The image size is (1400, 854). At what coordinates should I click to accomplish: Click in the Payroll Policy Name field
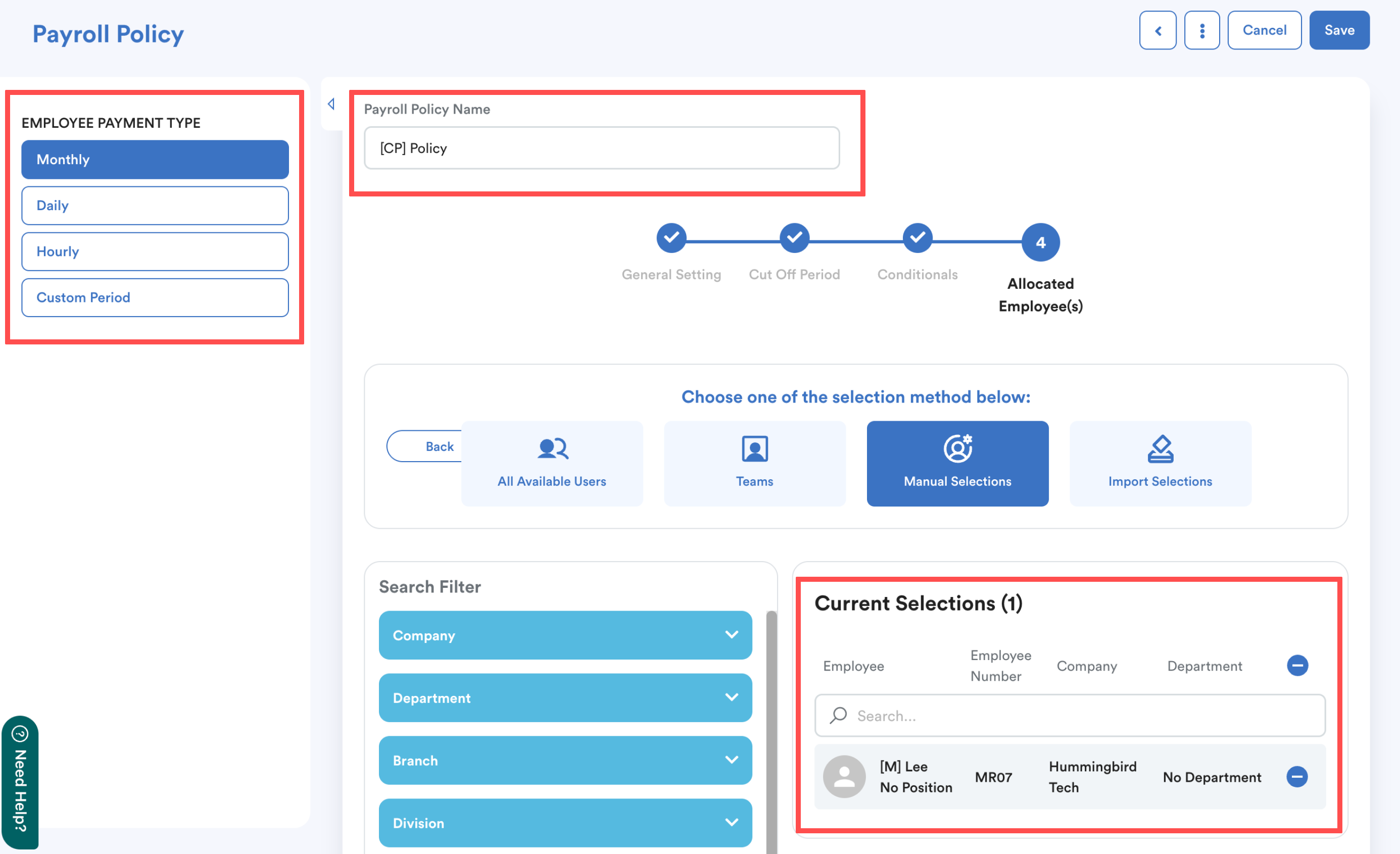pos(601,148)
